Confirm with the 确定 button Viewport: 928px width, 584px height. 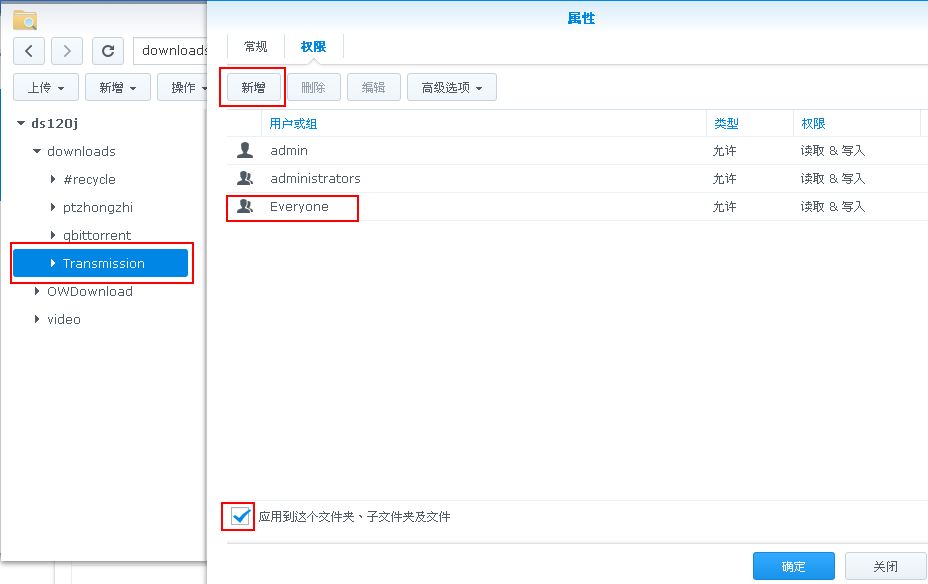[793, 566]
